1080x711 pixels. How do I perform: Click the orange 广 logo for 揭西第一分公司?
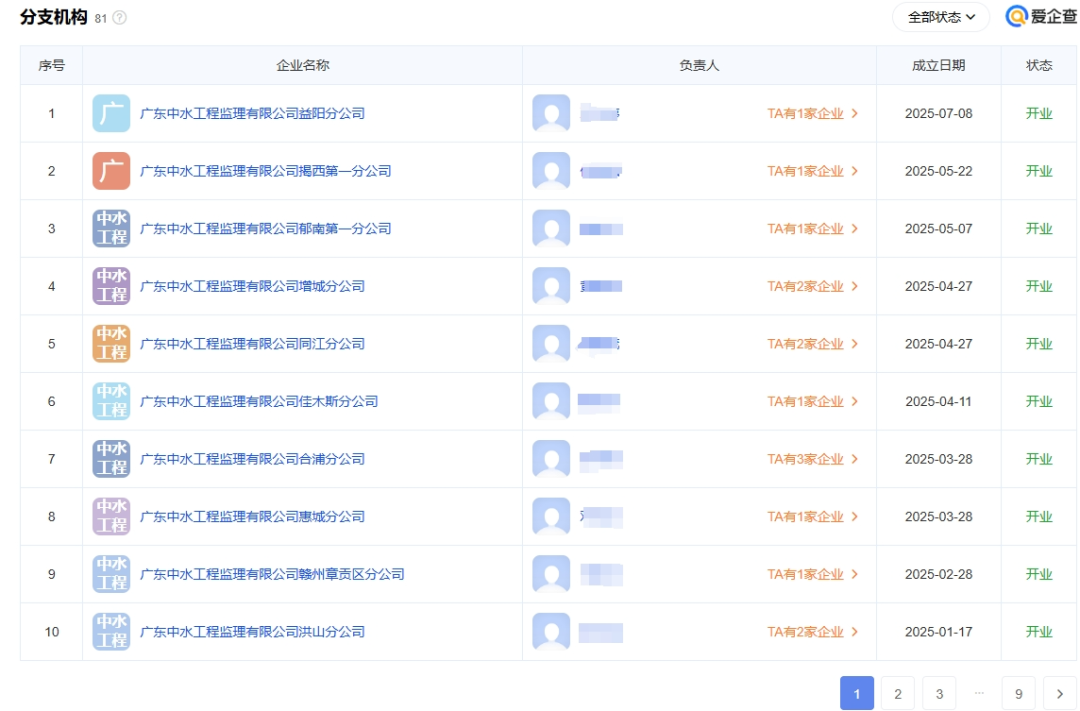(111, 170)
